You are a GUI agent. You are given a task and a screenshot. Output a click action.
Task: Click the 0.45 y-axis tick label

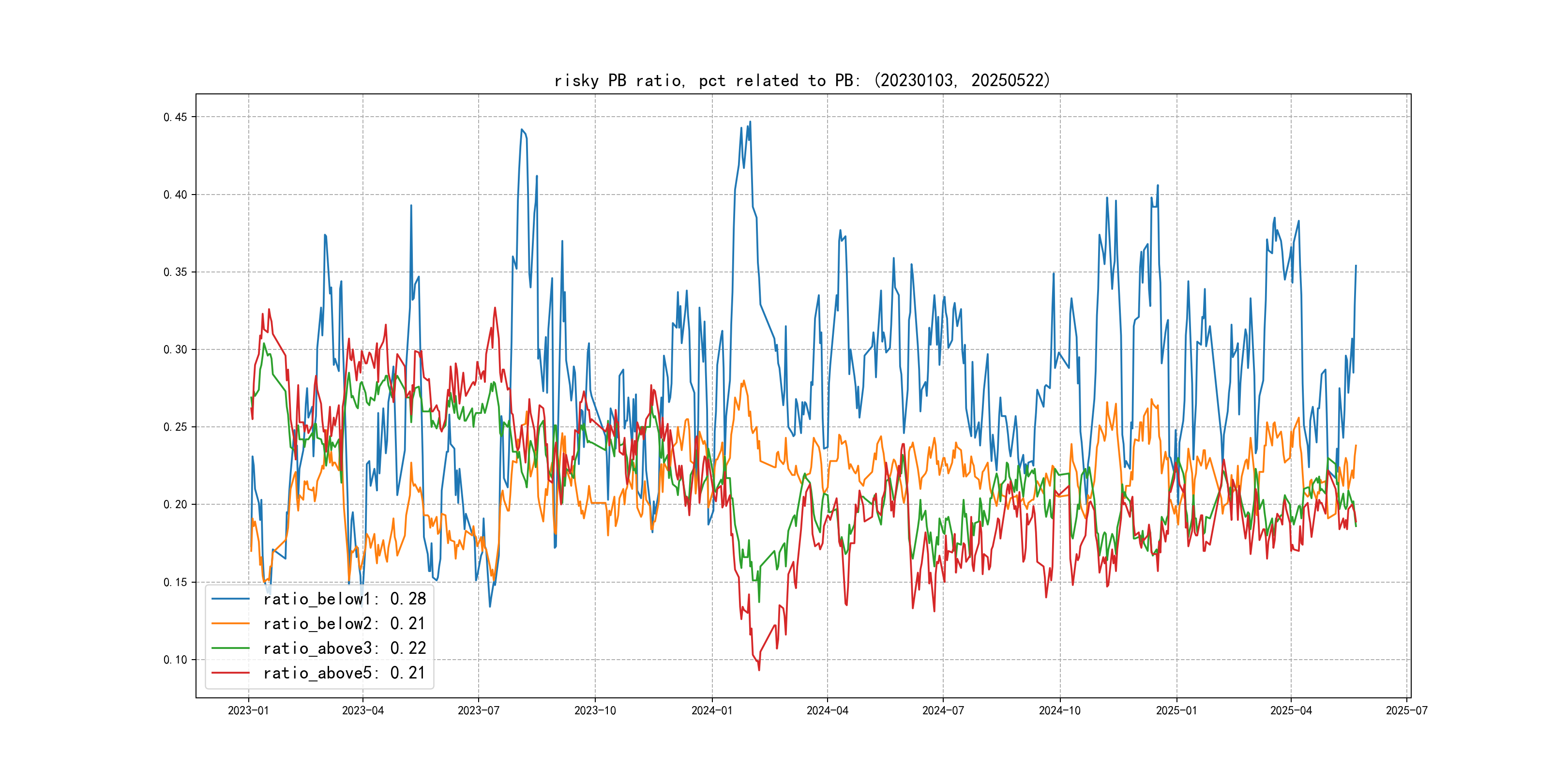point(175,117)
